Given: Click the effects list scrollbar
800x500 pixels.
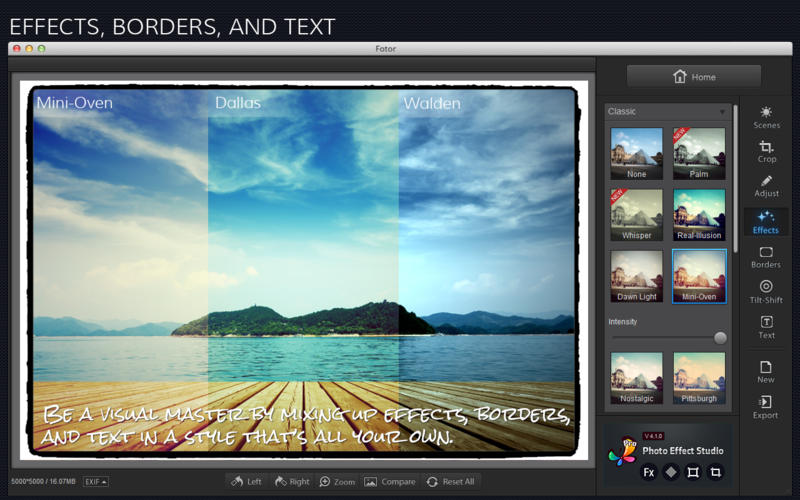Looking at the screenshot, I should [735, 179].
